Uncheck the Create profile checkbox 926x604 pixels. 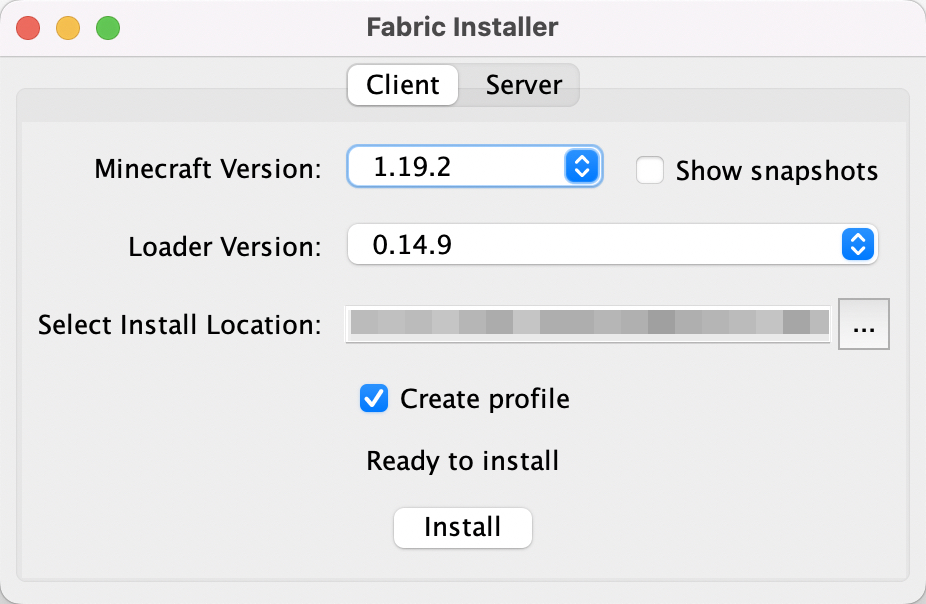pyautogui.click(x=374, y=399)
